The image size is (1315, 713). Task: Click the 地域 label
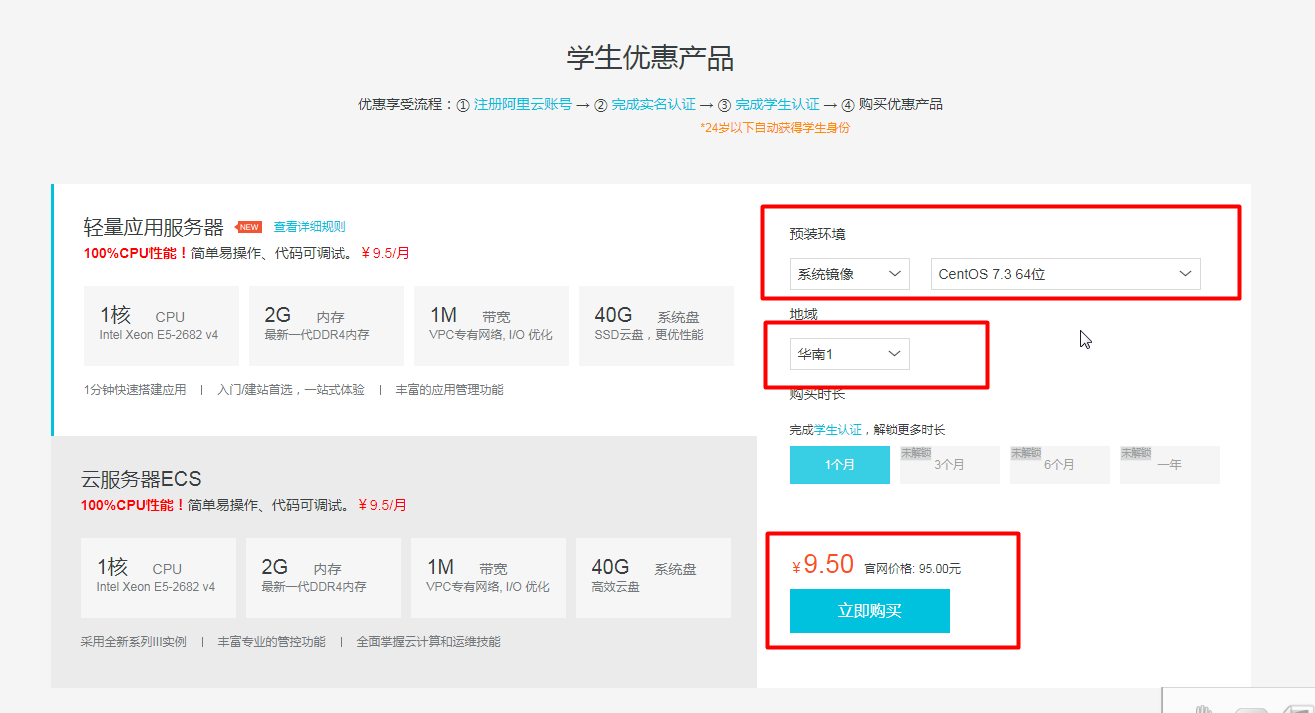(x=803, y=314)
